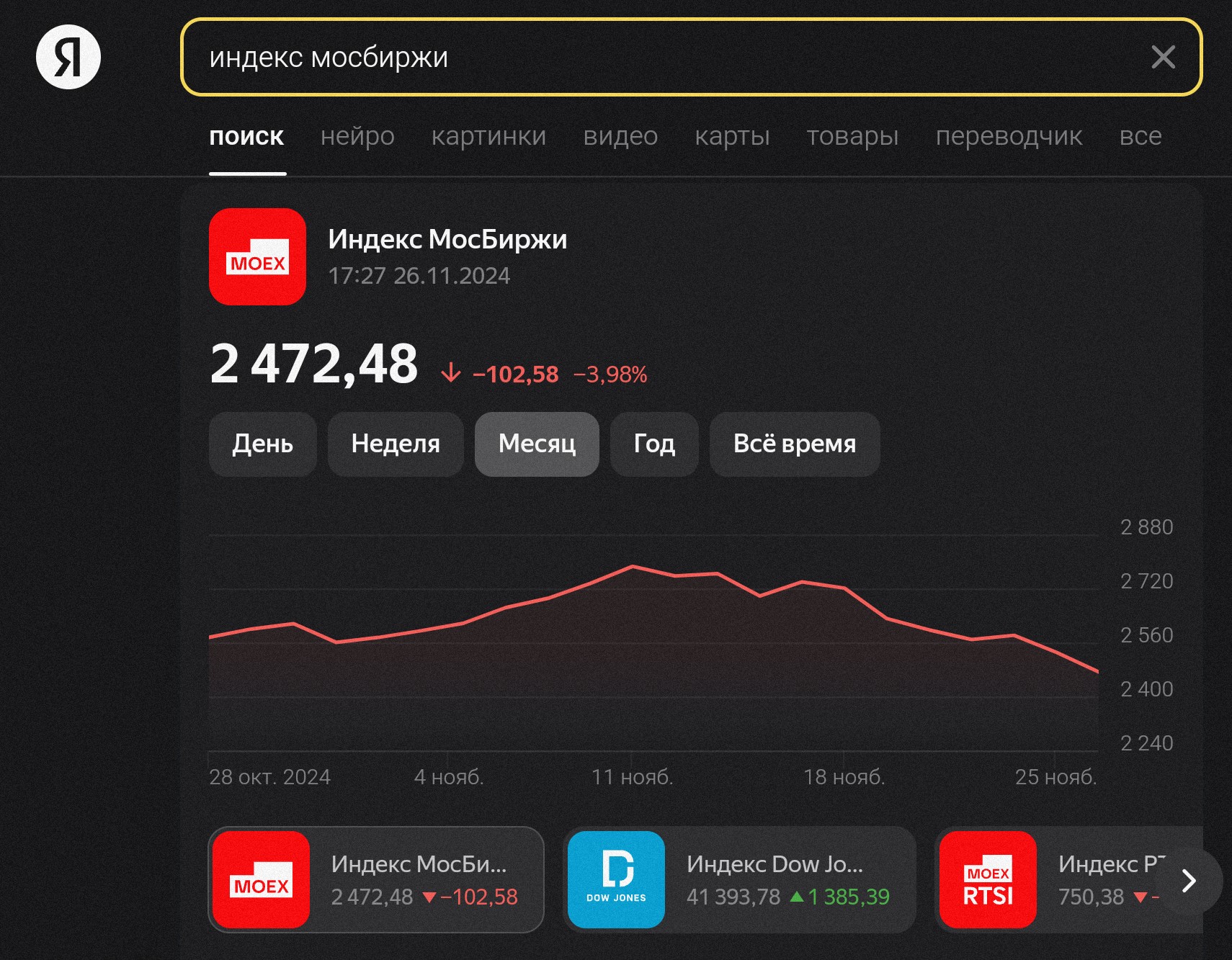Screen dimensions: 1232x960
Task: Select the 'Месяц' period button
Action: pyautogui.click(x=537, y=444)
